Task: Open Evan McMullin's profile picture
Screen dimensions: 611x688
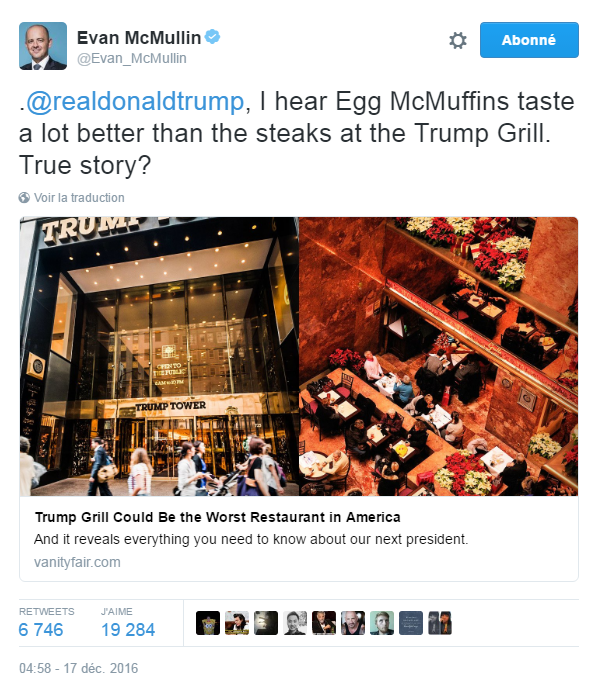Action: click(43, 46)
